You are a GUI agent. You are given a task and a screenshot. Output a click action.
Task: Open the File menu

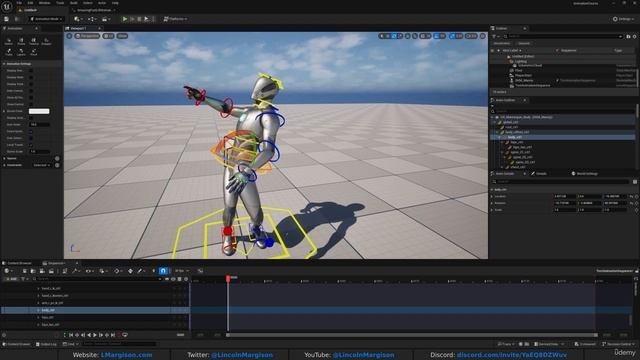coord(19,3)
